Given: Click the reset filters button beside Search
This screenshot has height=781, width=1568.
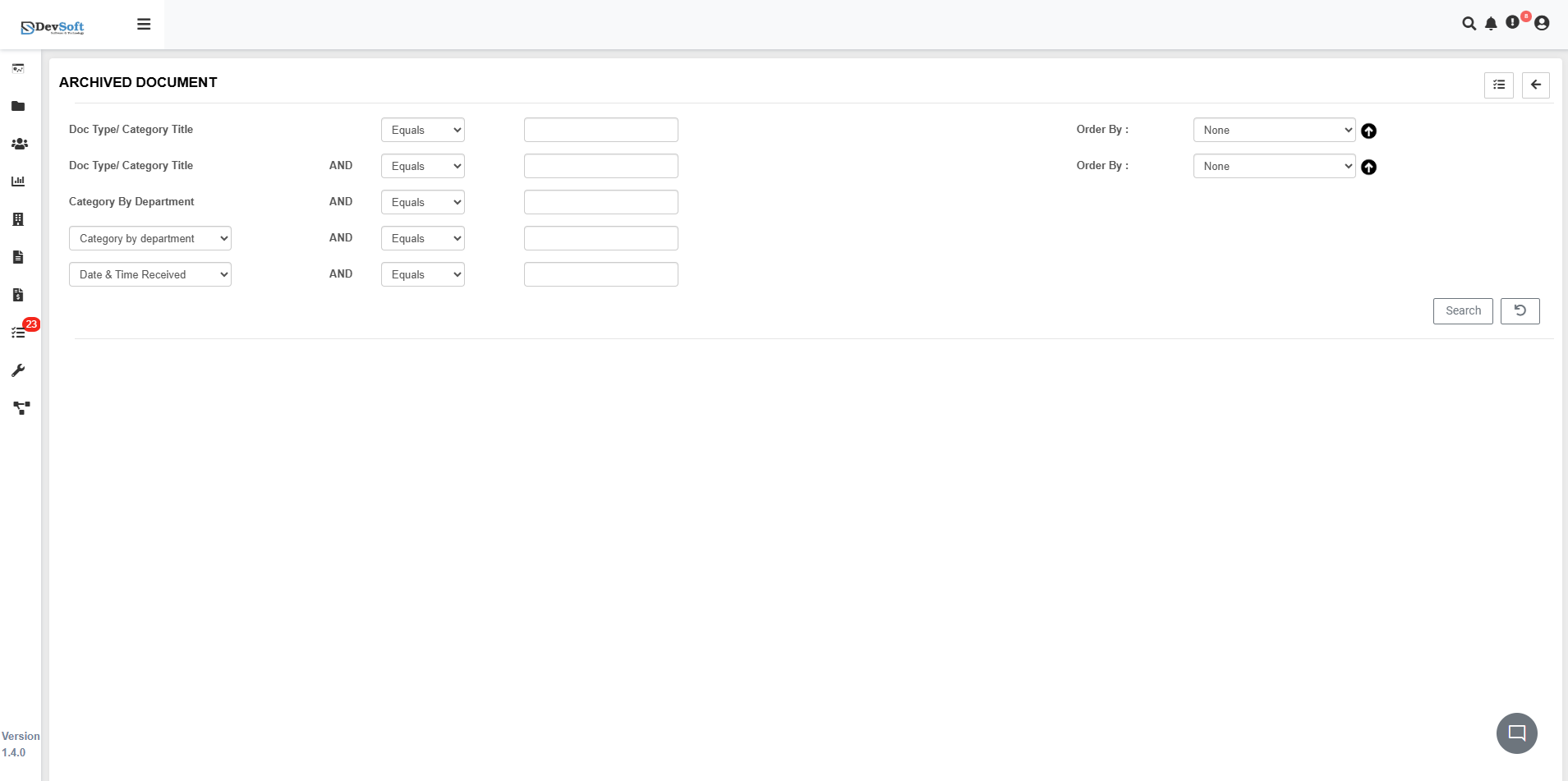Looking at the screenshot, I should [1520, 310].
